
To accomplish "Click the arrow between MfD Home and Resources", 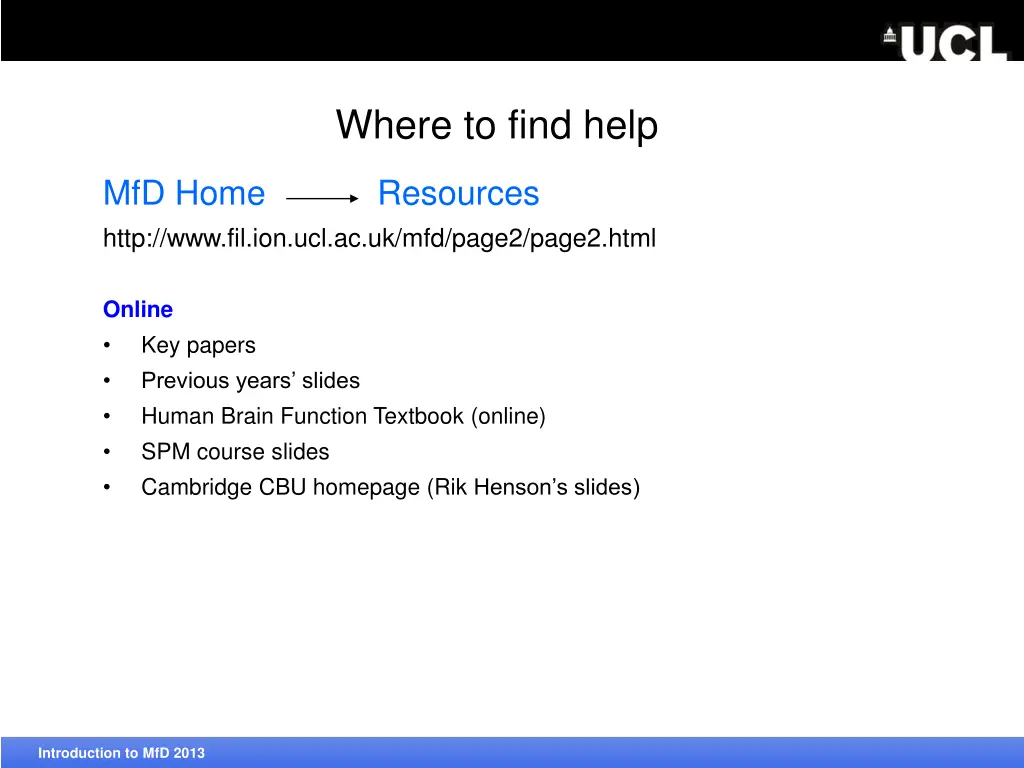I will [x=322, y=199].
